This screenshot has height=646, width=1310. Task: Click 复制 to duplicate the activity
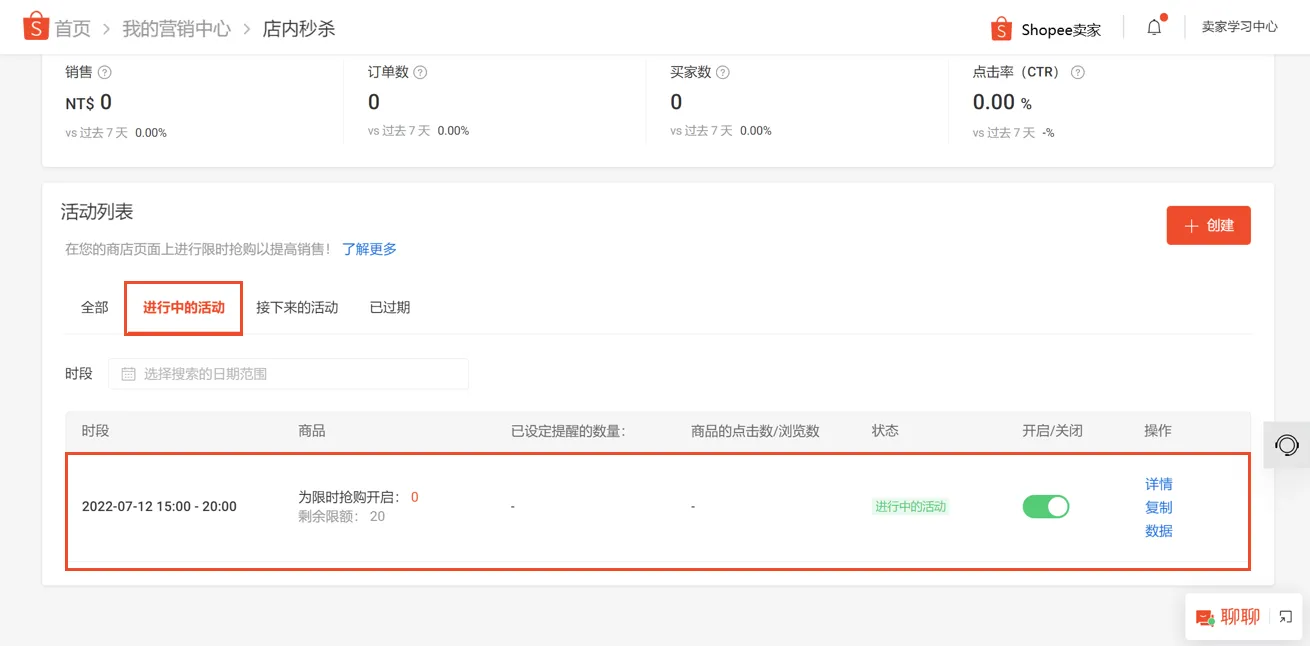1158,507
